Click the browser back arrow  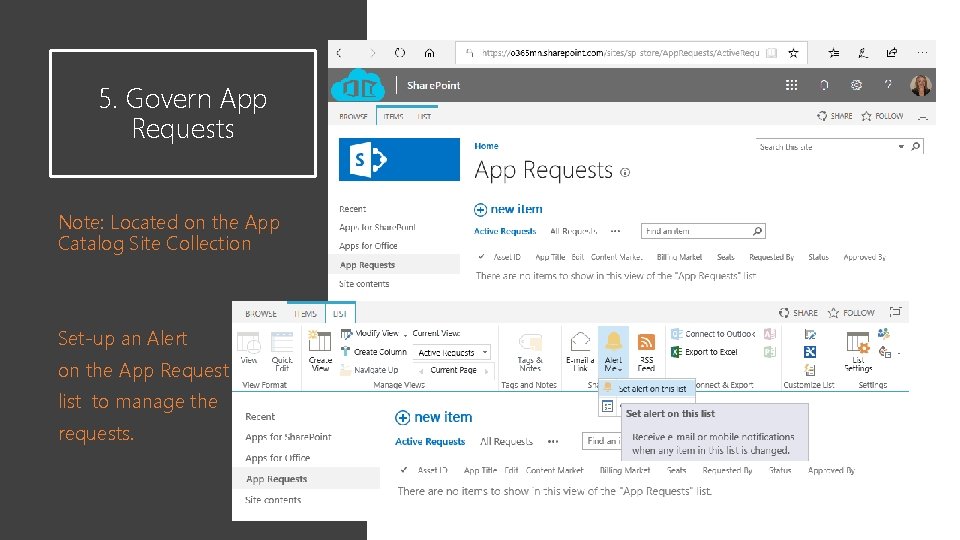coord(339,53)
